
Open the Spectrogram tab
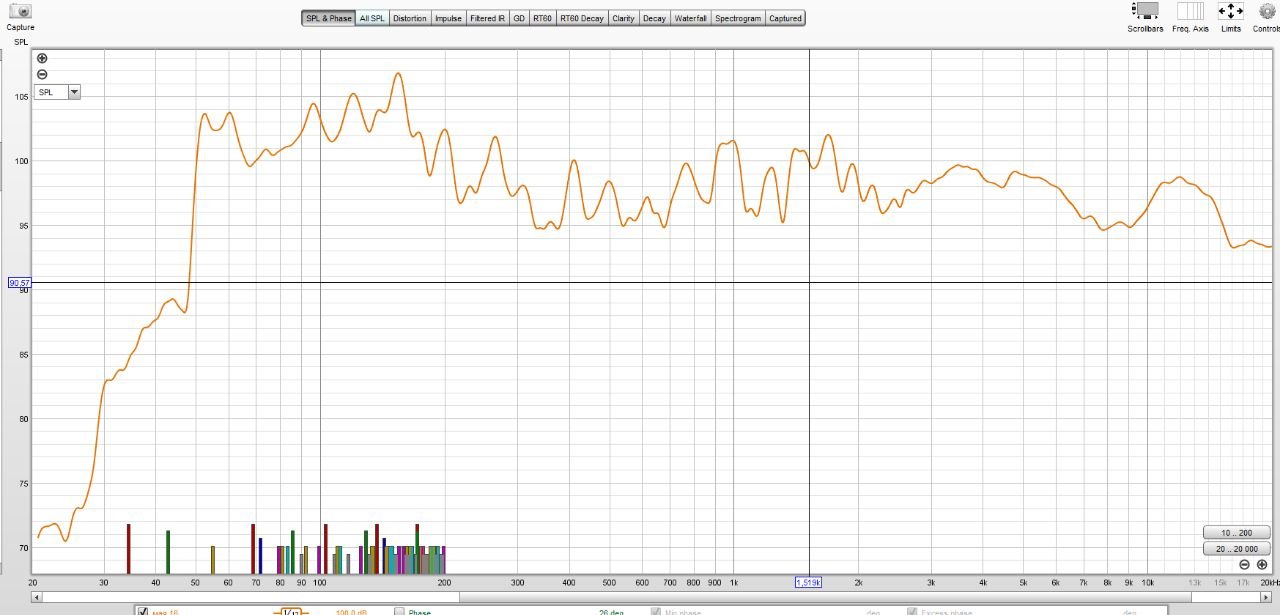738,18
